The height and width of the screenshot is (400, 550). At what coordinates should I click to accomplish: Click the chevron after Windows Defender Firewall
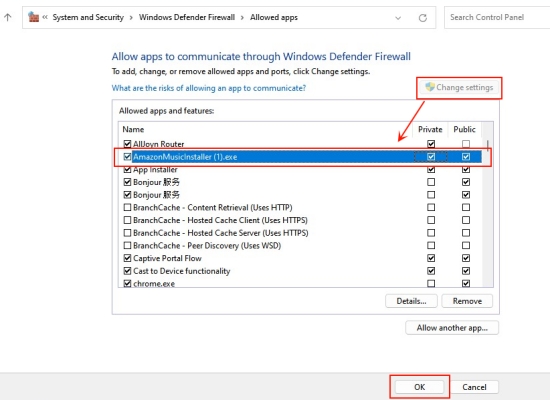coord(242,18)
